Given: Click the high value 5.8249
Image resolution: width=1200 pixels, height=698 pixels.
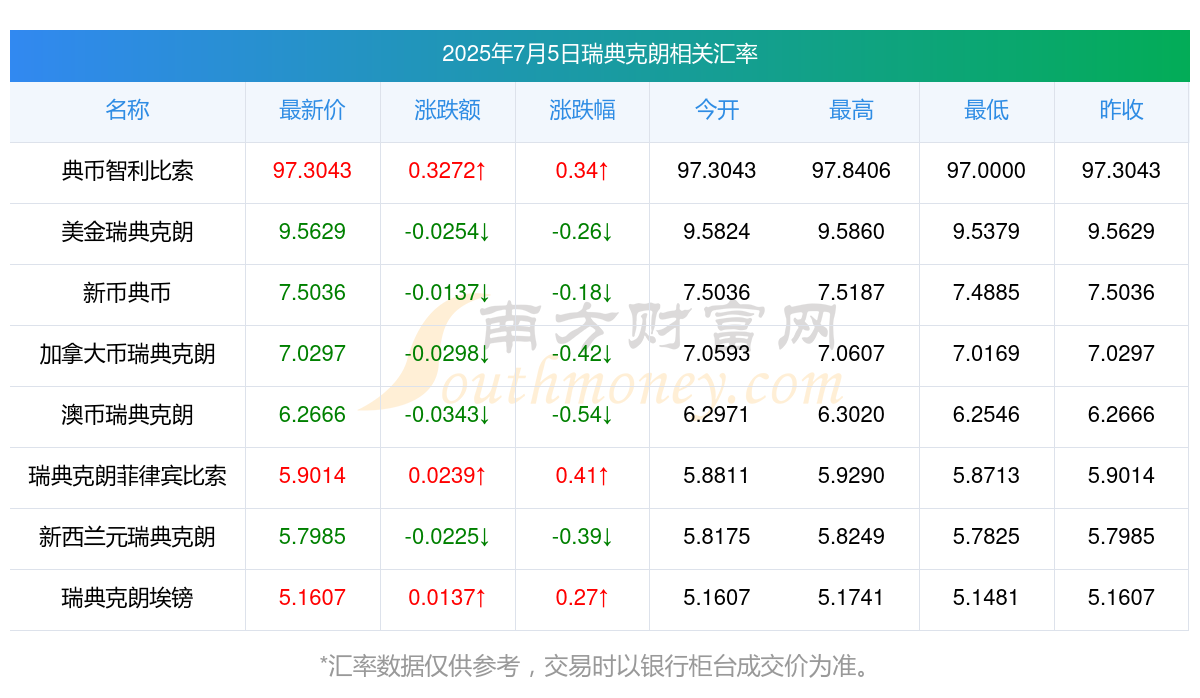Looking at the screenshot, I should (x=851, y=537).
